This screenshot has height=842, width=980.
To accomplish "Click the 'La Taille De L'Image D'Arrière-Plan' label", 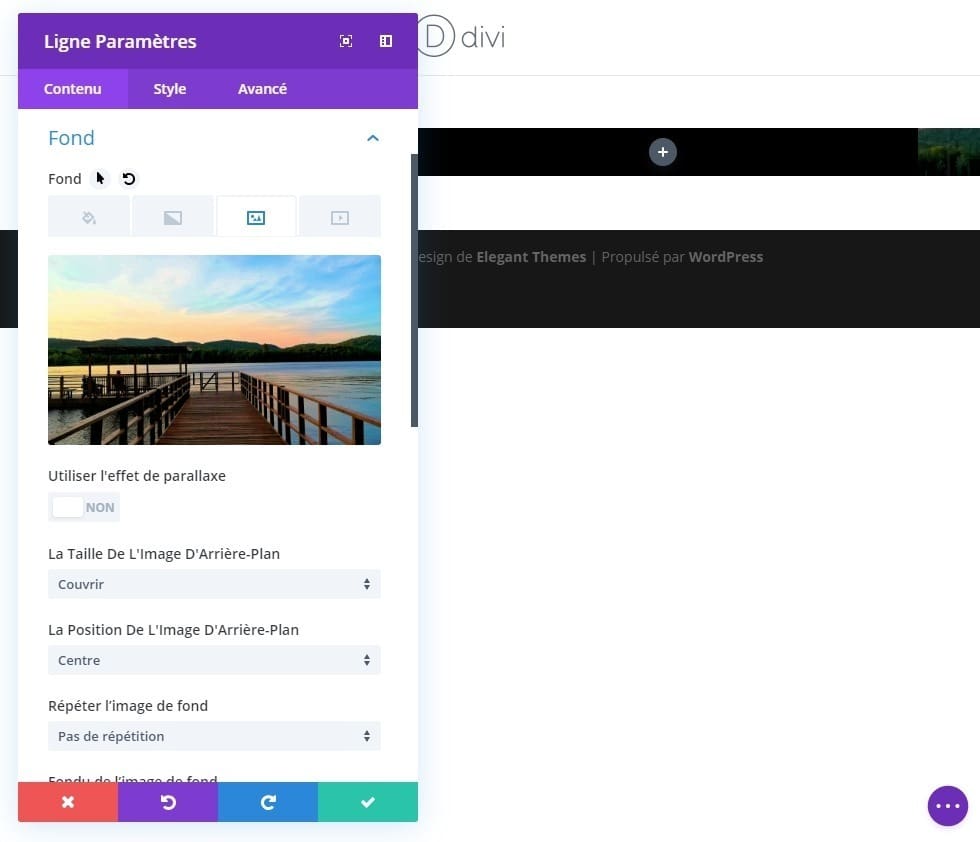I will (x=164, y=554).
